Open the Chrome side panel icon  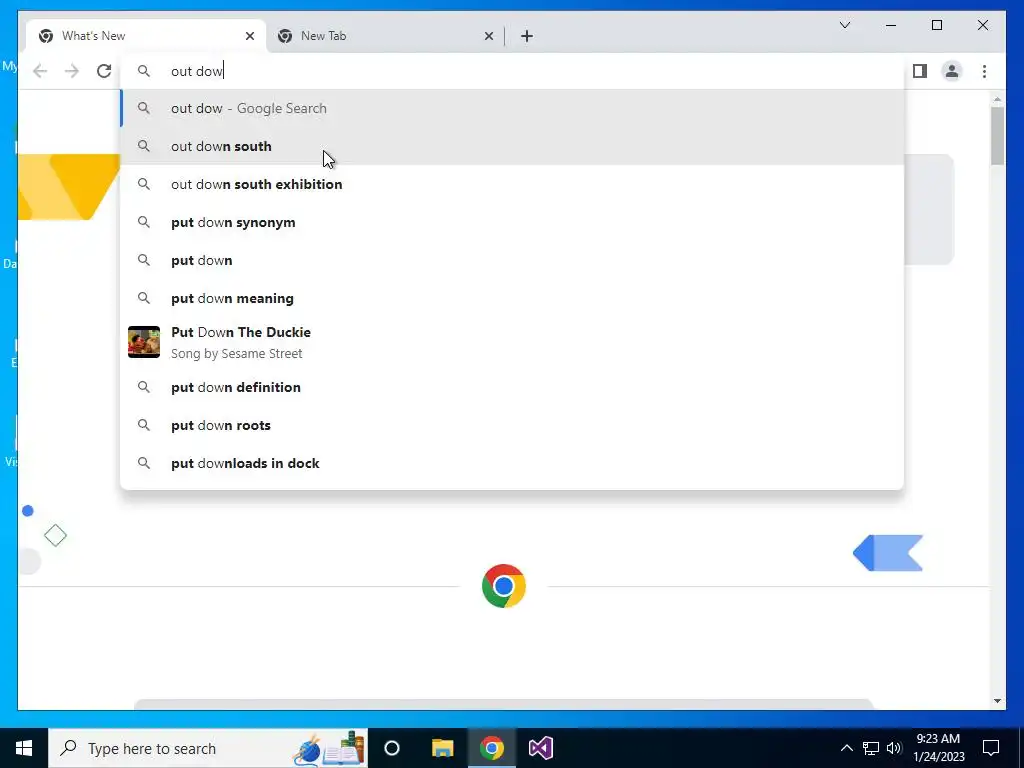(920, 71)
